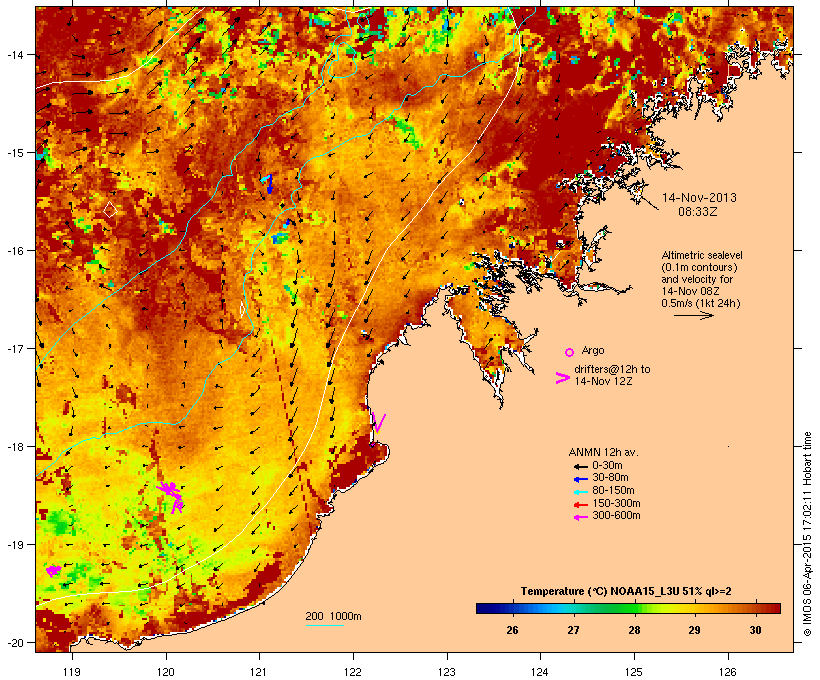Click the latitude axis label -17
The height and width of the screenshot is (680, 820).
click(14, 348)
